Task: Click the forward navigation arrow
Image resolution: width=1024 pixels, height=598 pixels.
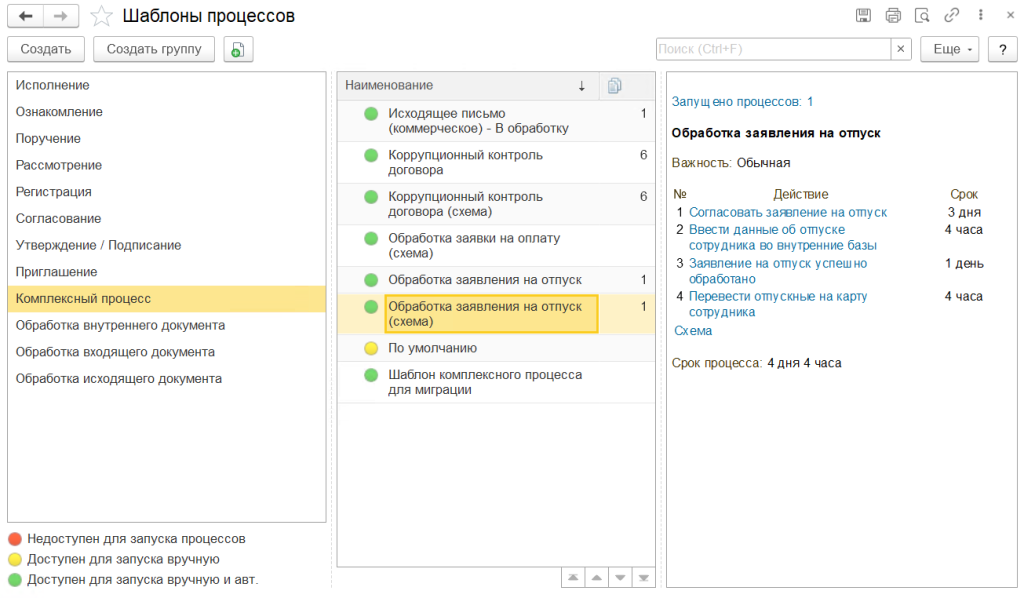Action: pos(60,16)
